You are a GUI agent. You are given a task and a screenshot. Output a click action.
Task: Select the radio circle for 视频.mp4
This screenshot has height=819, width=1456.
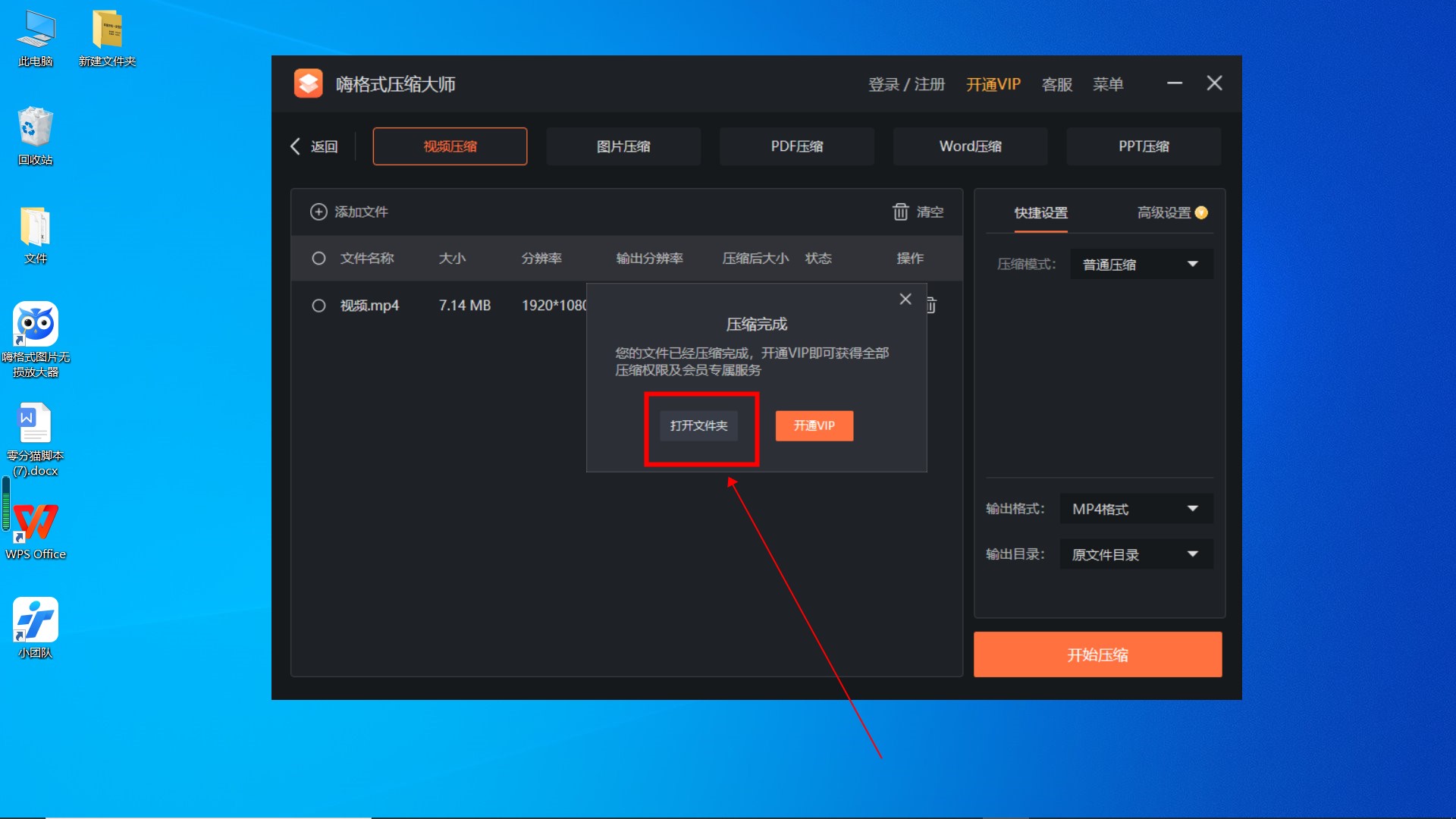click(x=318, y=306)
